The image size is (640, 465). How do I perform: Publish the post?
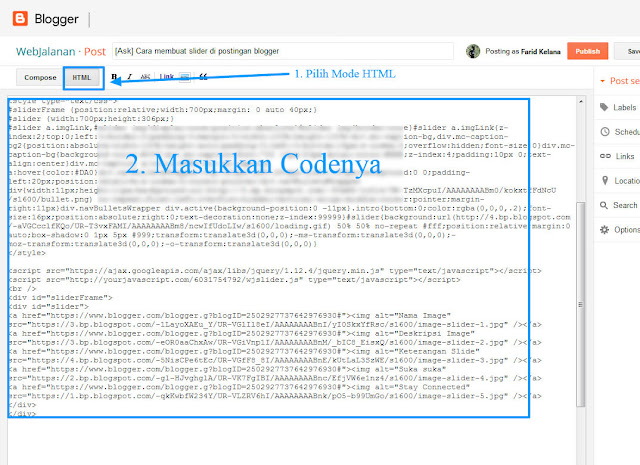[x=587, y=51]
